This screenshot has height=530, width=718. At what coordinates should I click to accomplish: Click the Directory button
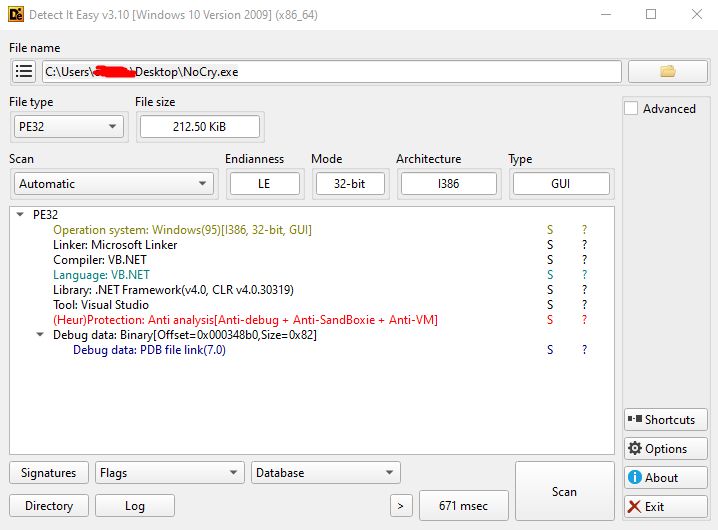(48, 506)
